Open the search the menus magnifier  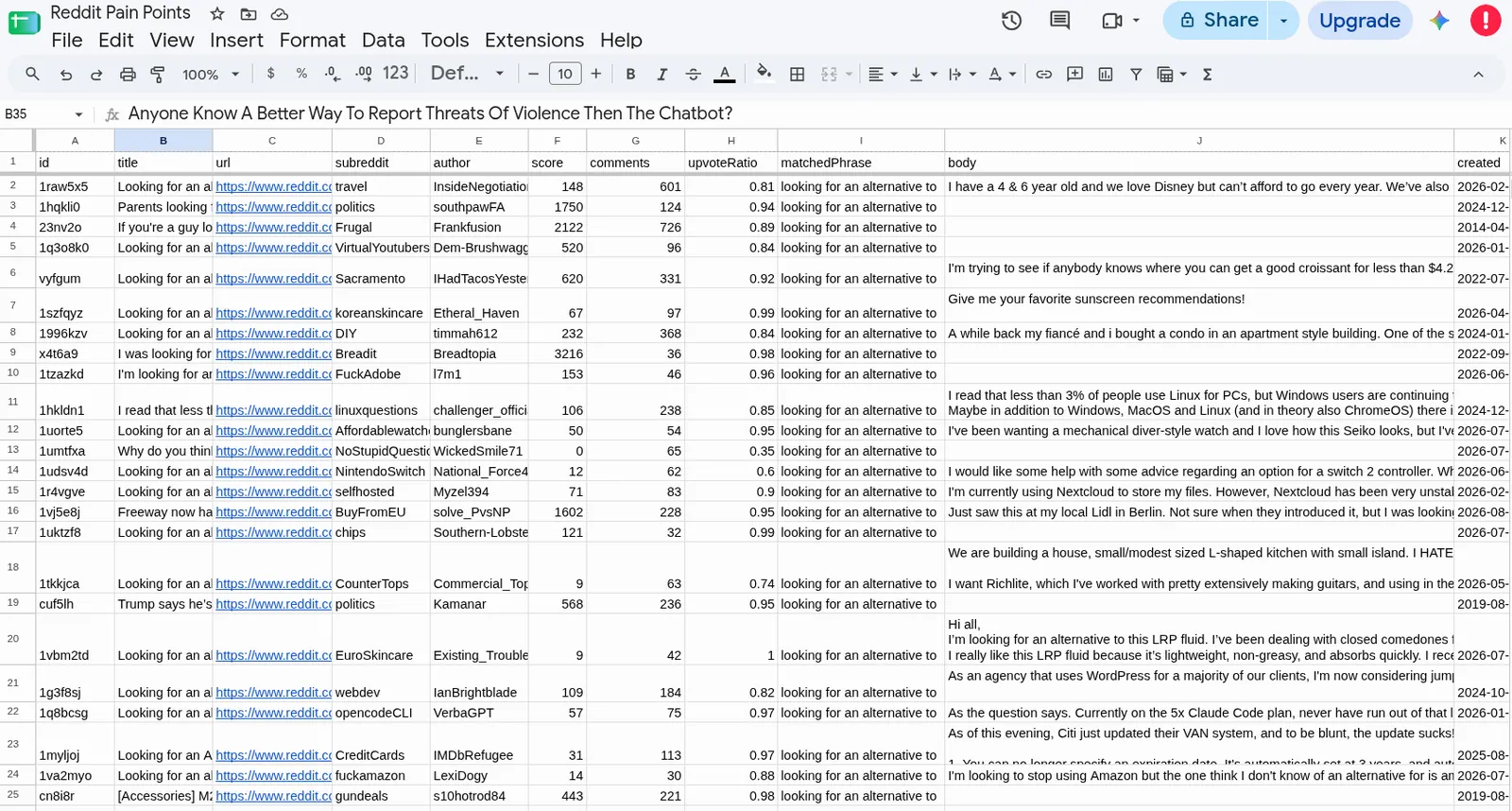tap(32, 74)
